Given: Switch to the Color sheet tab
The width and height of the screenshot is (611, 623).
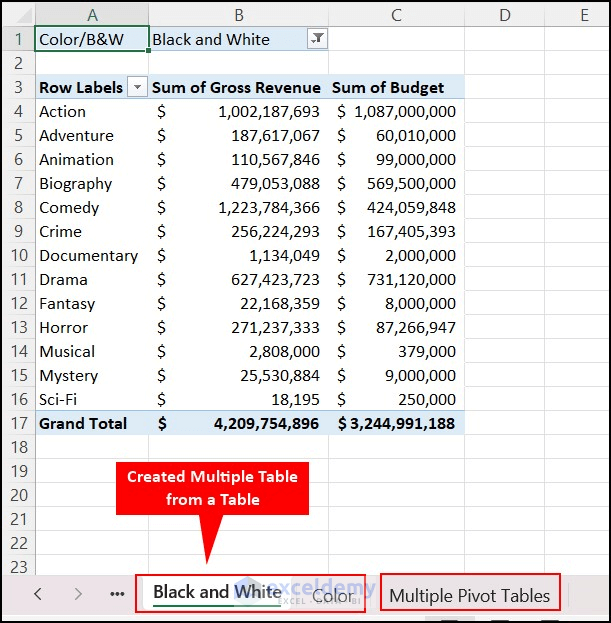Looking at the screenshot, I should coord(332,596).
